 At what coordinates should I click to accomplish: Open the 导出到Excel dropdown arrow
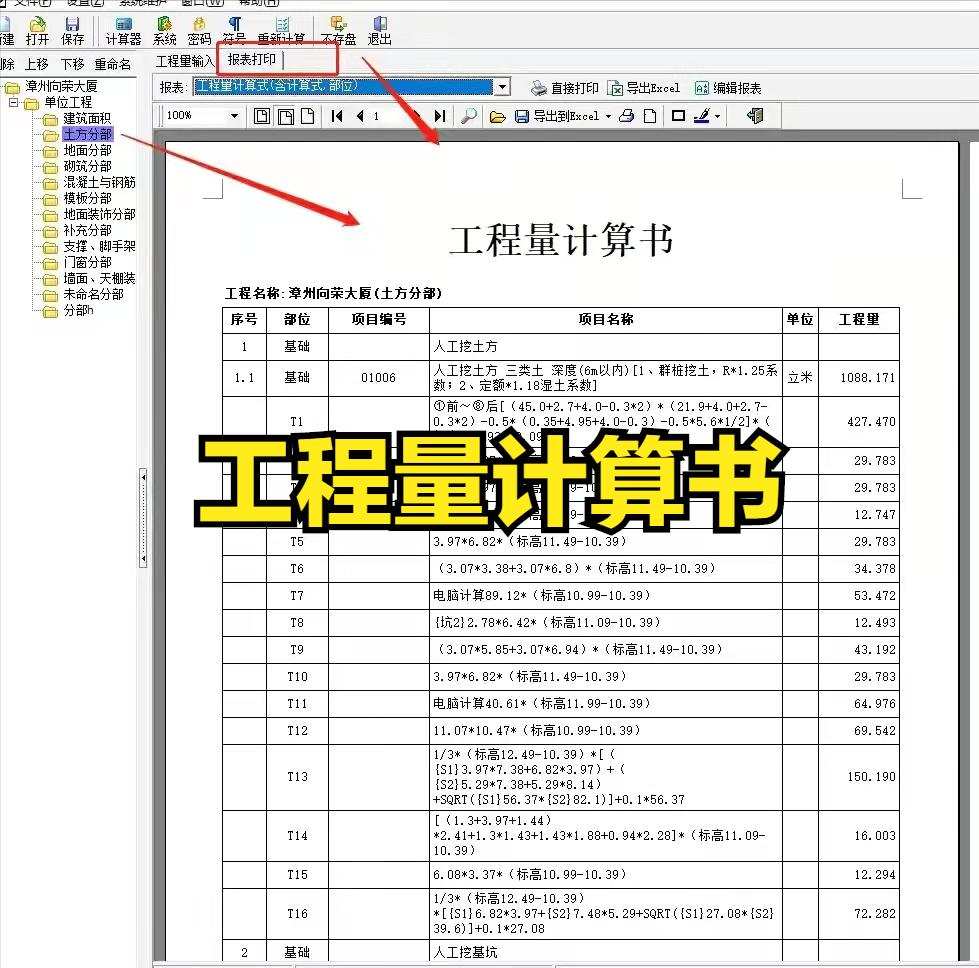coord(607,115)
